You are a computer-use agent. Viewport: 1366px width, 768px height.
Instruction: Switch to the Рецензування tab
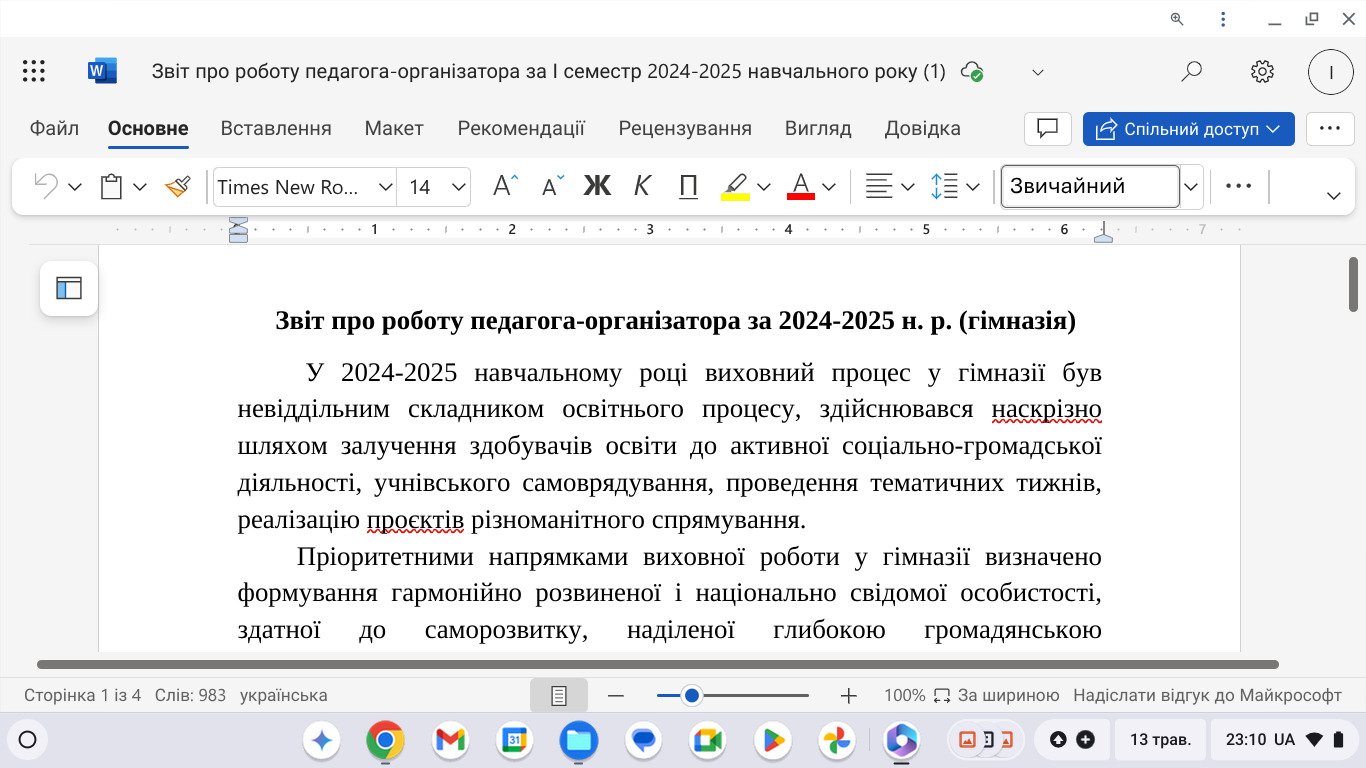(685, 128)
